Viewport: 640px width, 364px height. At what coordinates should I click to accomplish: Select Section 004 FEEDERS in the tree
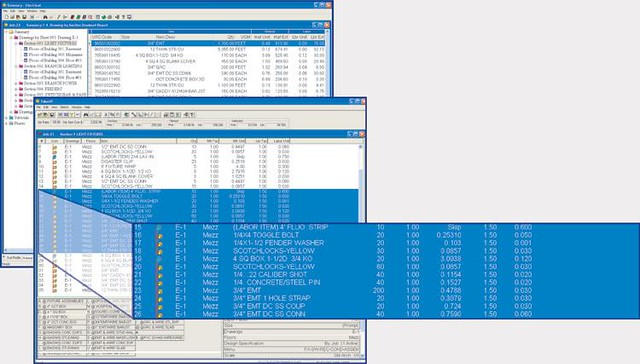43,89
